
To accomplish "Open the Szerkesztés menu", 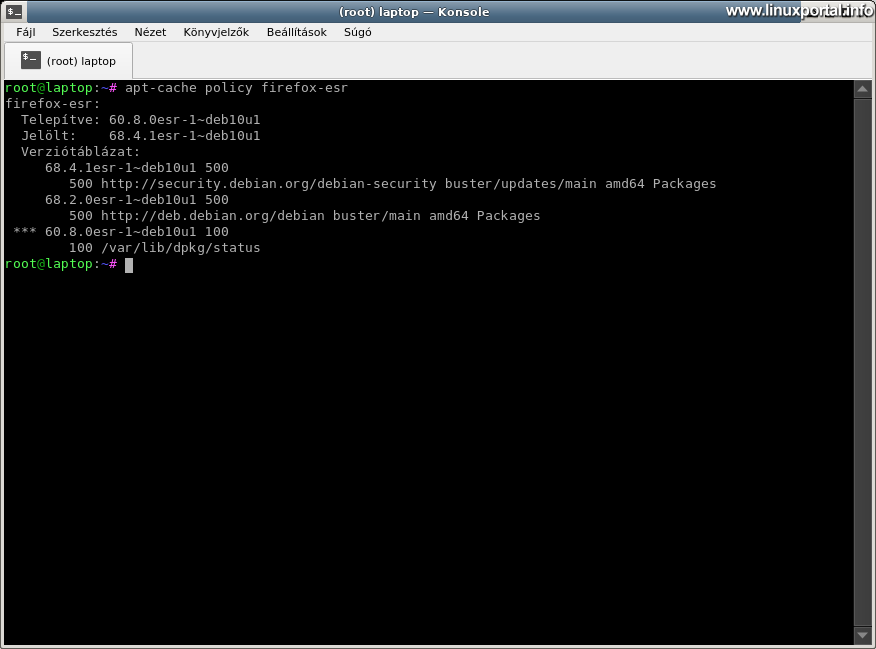I will [x=85, y=32].
